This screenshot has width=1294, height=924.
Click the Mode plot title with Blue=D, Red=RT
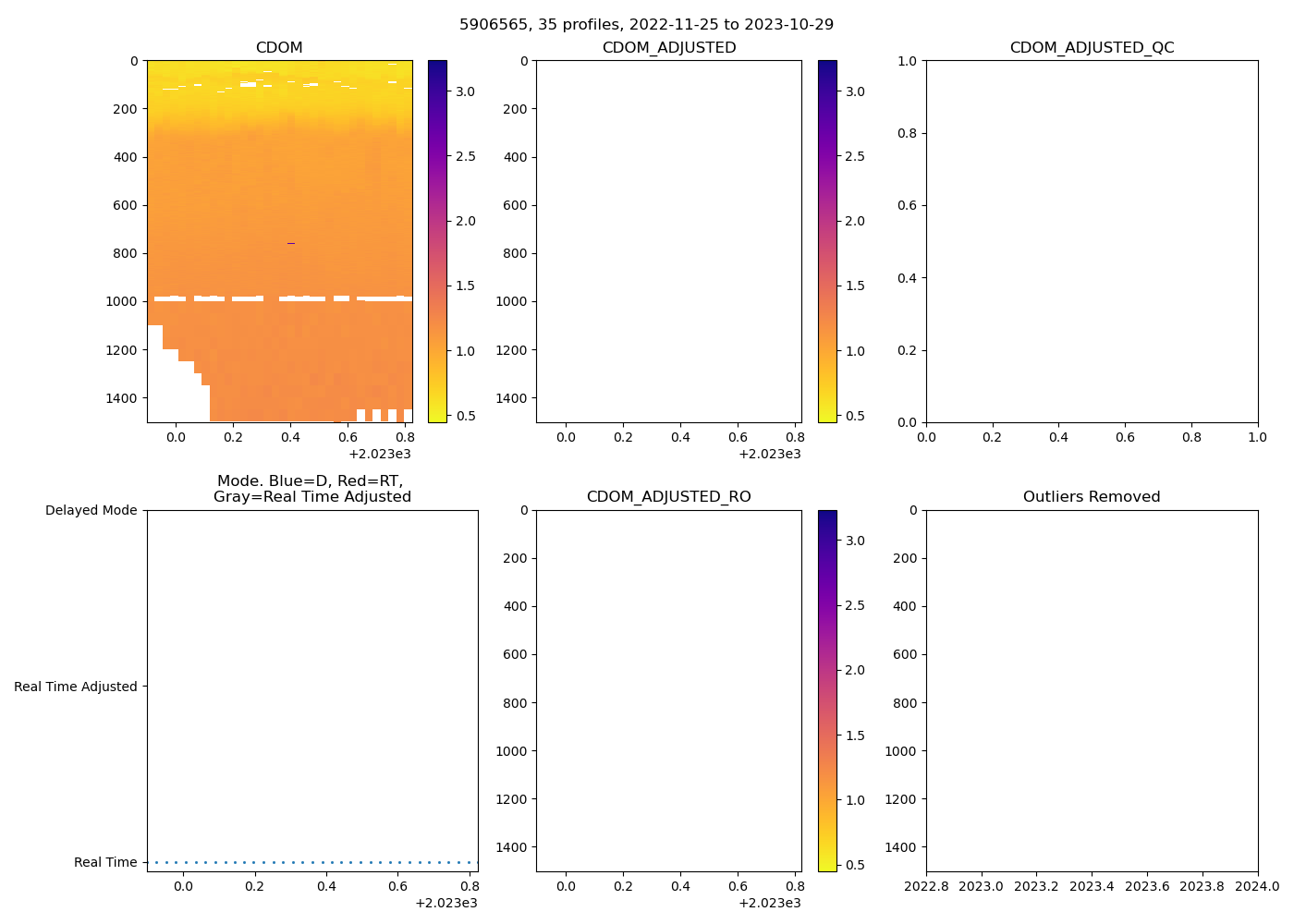click(x=311, y=489)
